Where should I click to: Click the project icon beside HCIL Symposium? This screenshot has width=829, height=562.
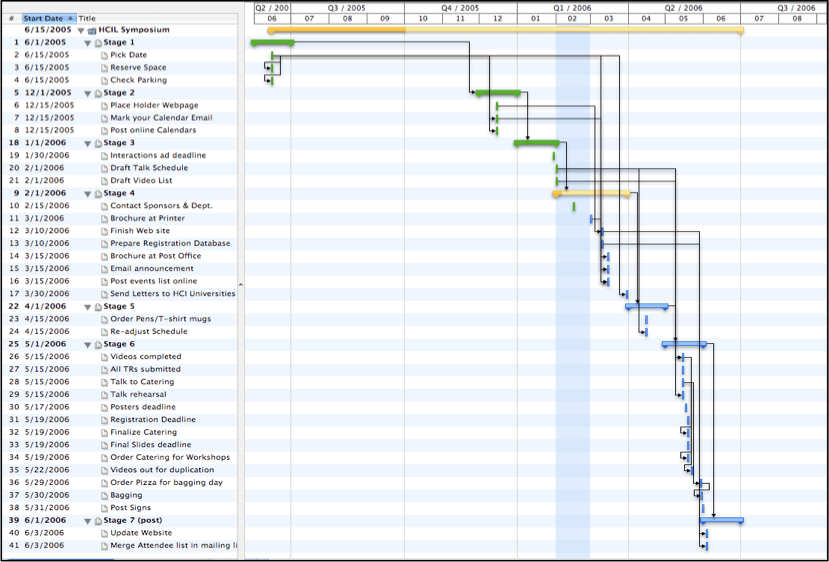pyautogui.click(x=92, y=31)
